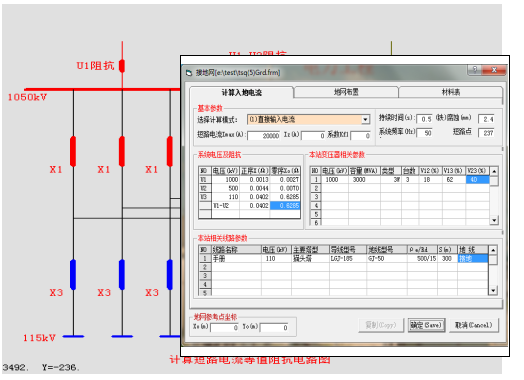The height and width of the screenshot is (380, 524).
Task: Click the 短路电流Imax input field
Action: (264, 136)
